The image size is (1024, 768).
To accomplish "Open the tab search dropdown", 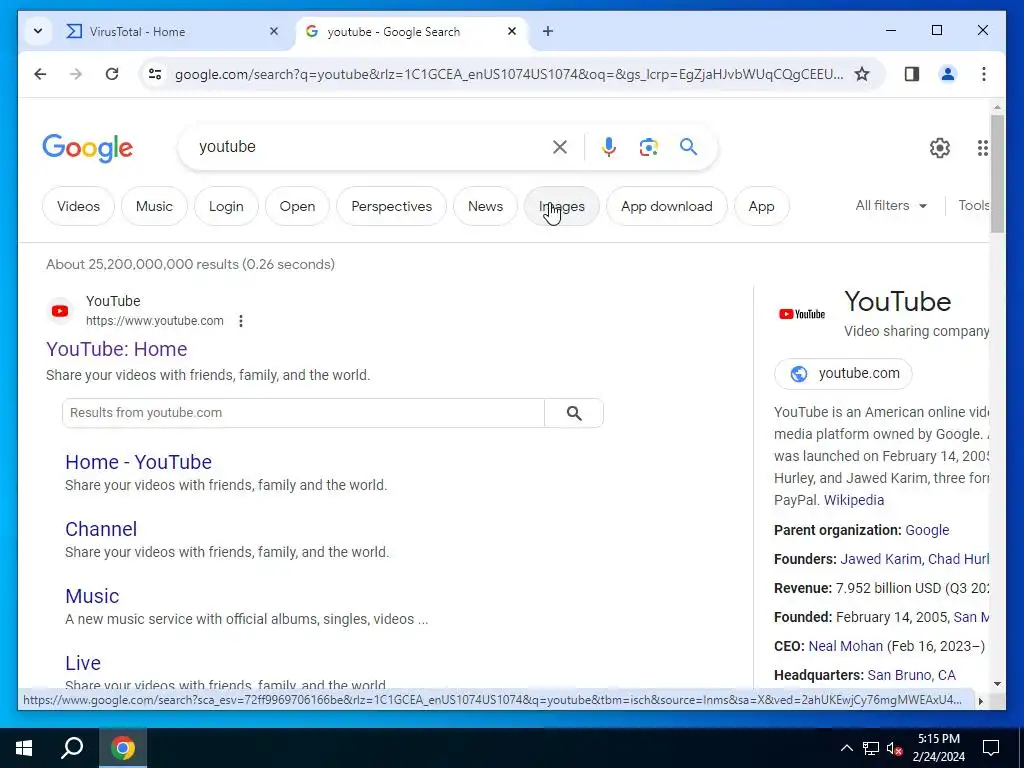I will click(x=38, y=31).
